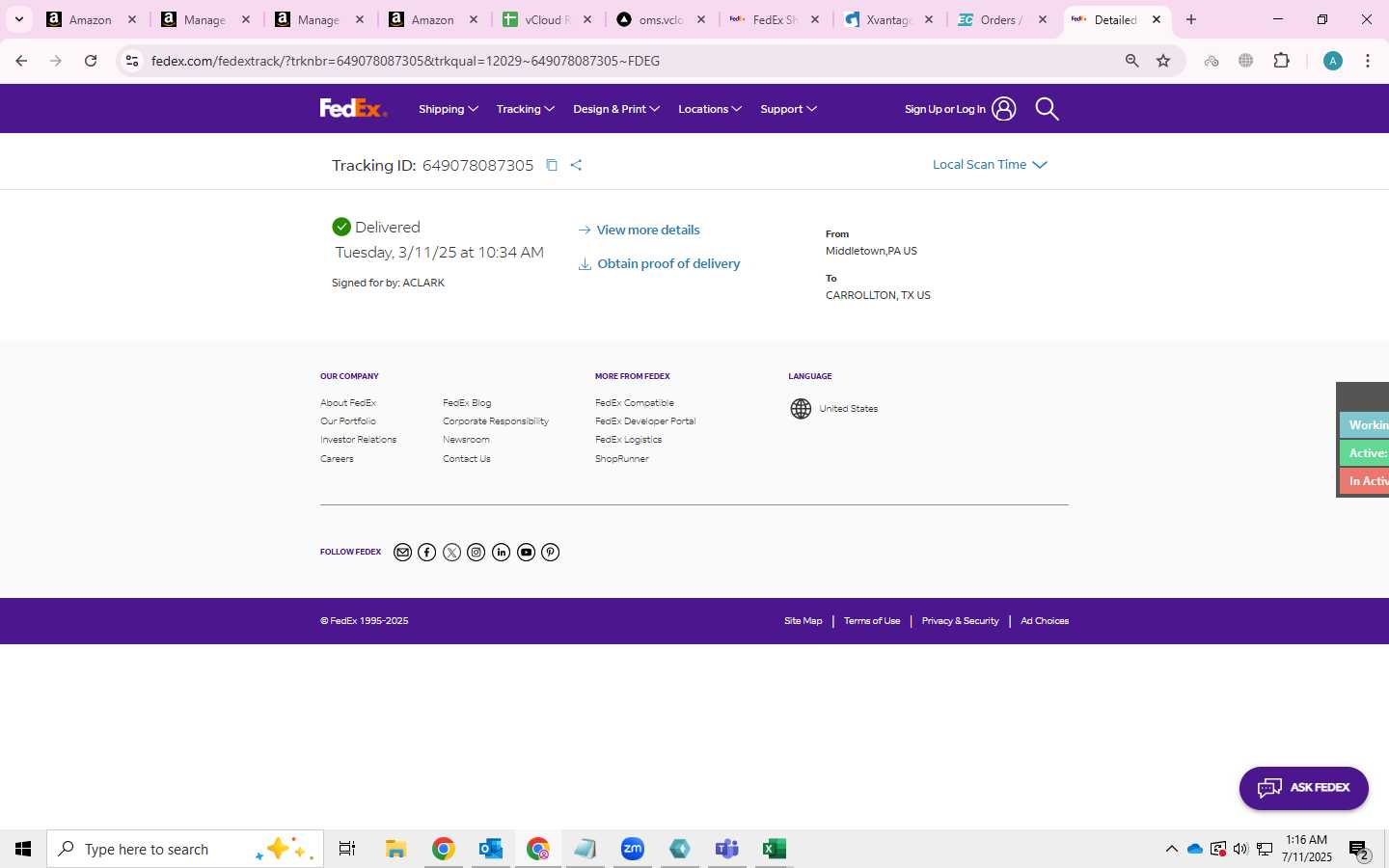
Task: Expand the Shipping menu
Action: click(x=449, y=109)
